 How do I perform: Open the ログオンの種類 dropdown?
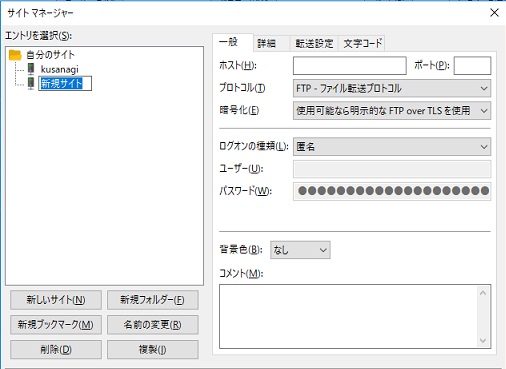pos(392,147)
